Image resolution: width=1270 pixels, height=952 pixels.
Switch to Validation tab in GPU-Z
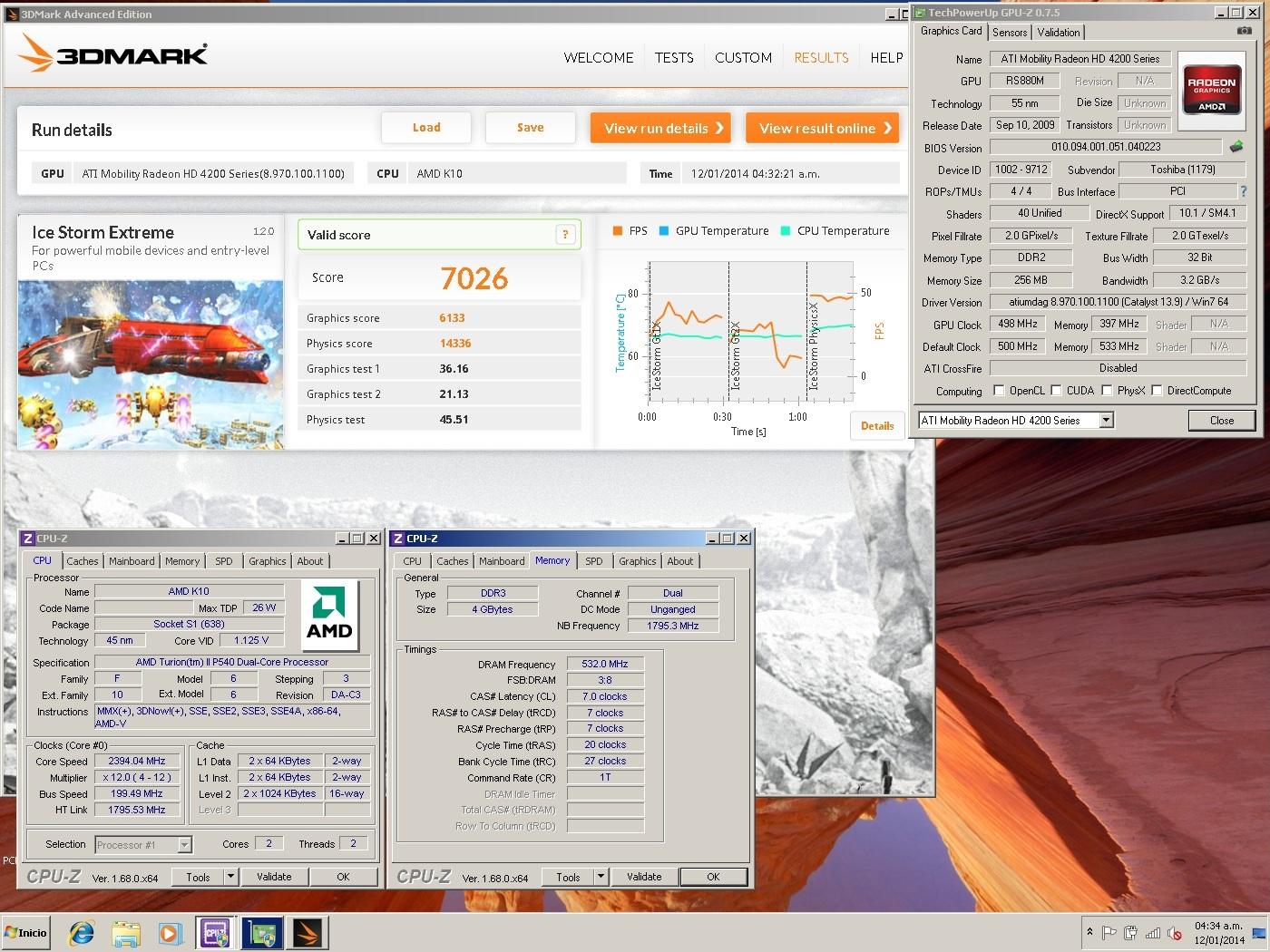click(x=1059, y=32)
